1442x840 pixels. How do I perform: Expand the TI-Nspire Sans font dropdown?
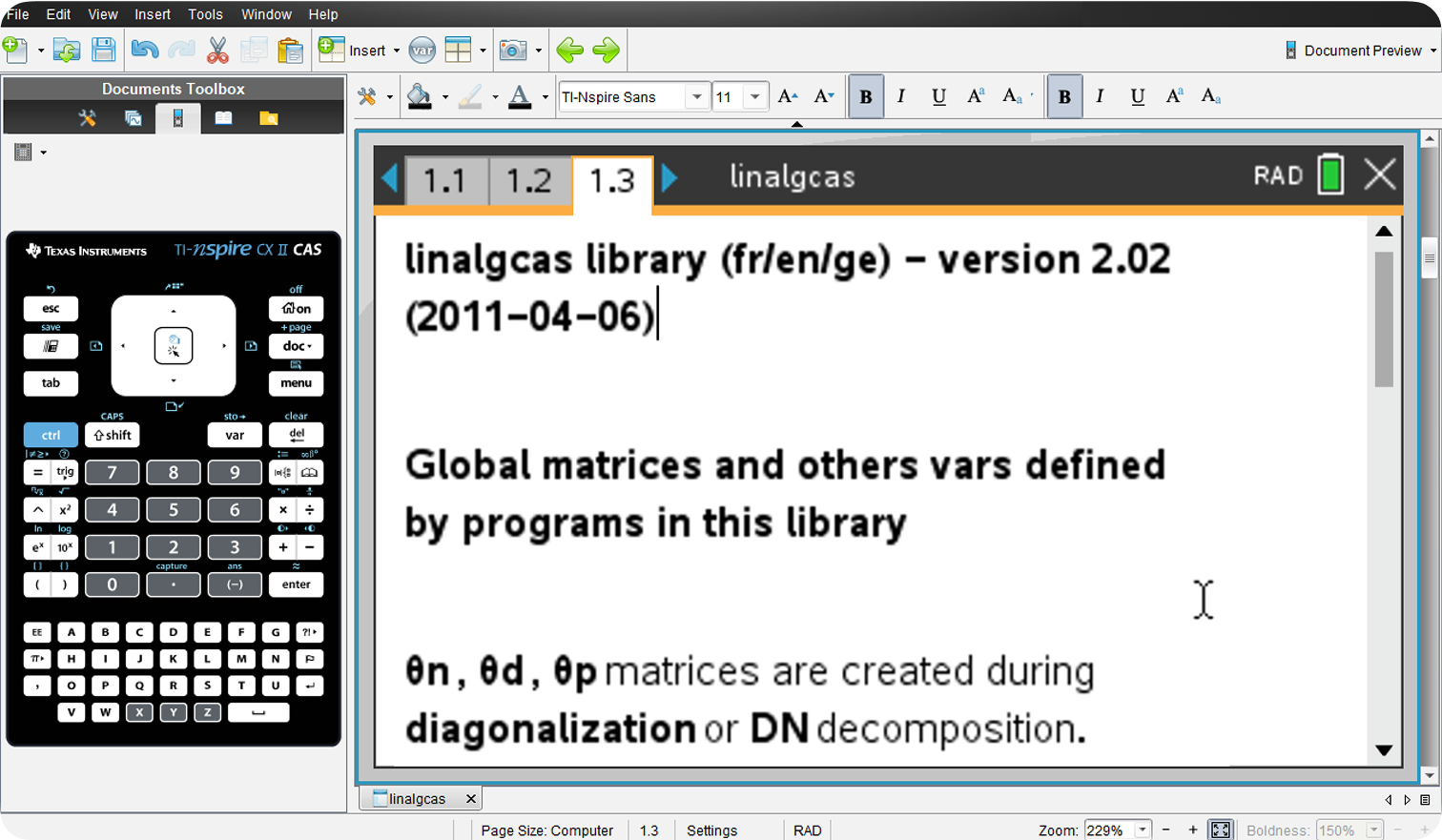[696, 97]
